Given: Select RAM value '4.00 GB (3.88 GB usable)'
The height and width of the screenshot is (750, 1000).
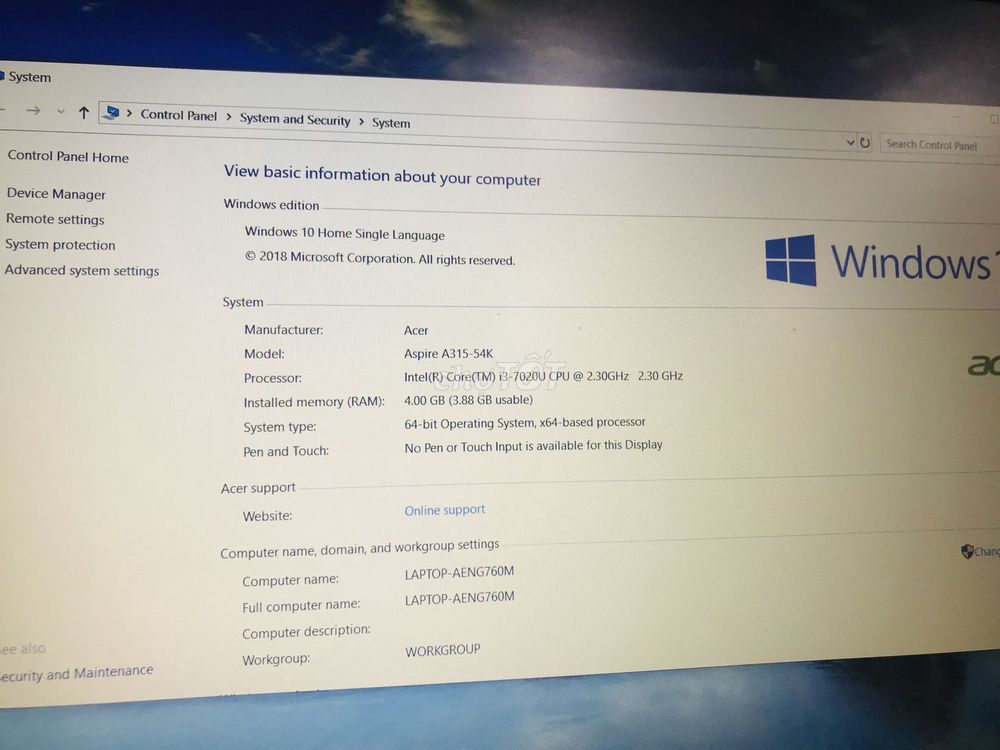Looking at the screenshot, I should [x=468, y=400].
